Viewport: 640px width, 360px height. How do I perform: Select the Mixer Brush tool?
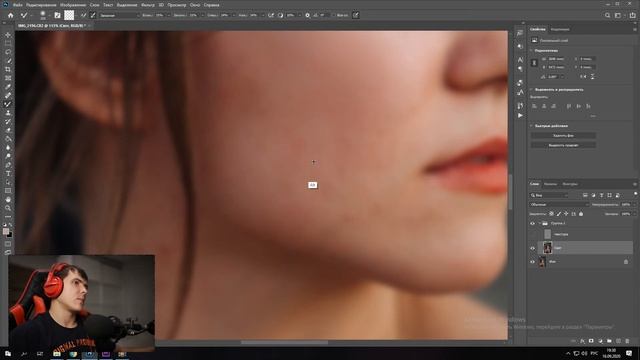coord(8,104)
